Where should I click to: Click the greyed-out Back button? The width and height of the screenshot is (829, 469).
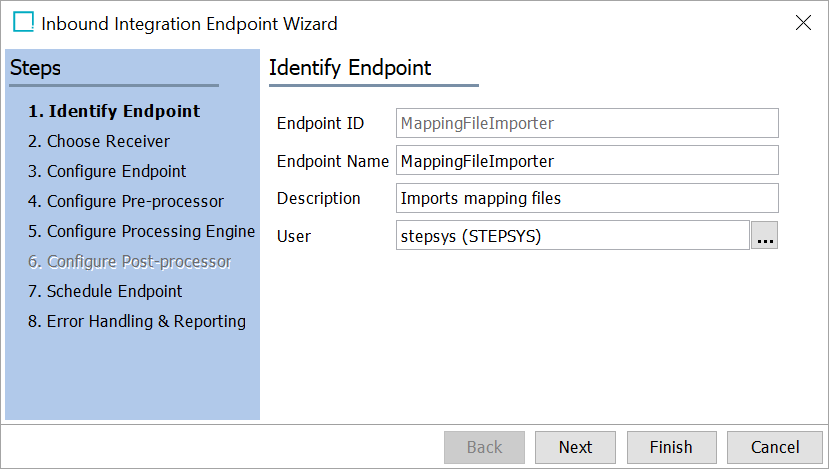(x=484, y=447)
